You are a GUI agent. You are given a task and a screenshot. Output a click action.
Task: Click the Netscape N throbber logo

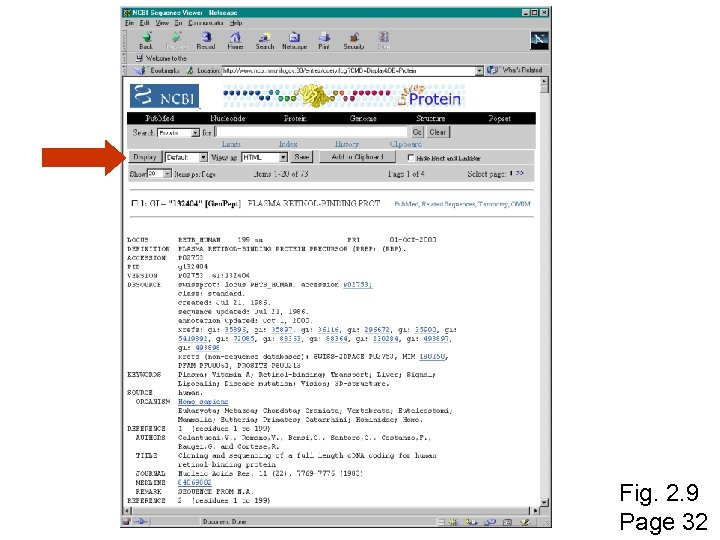pyautogui.click(x=539, y=40)
